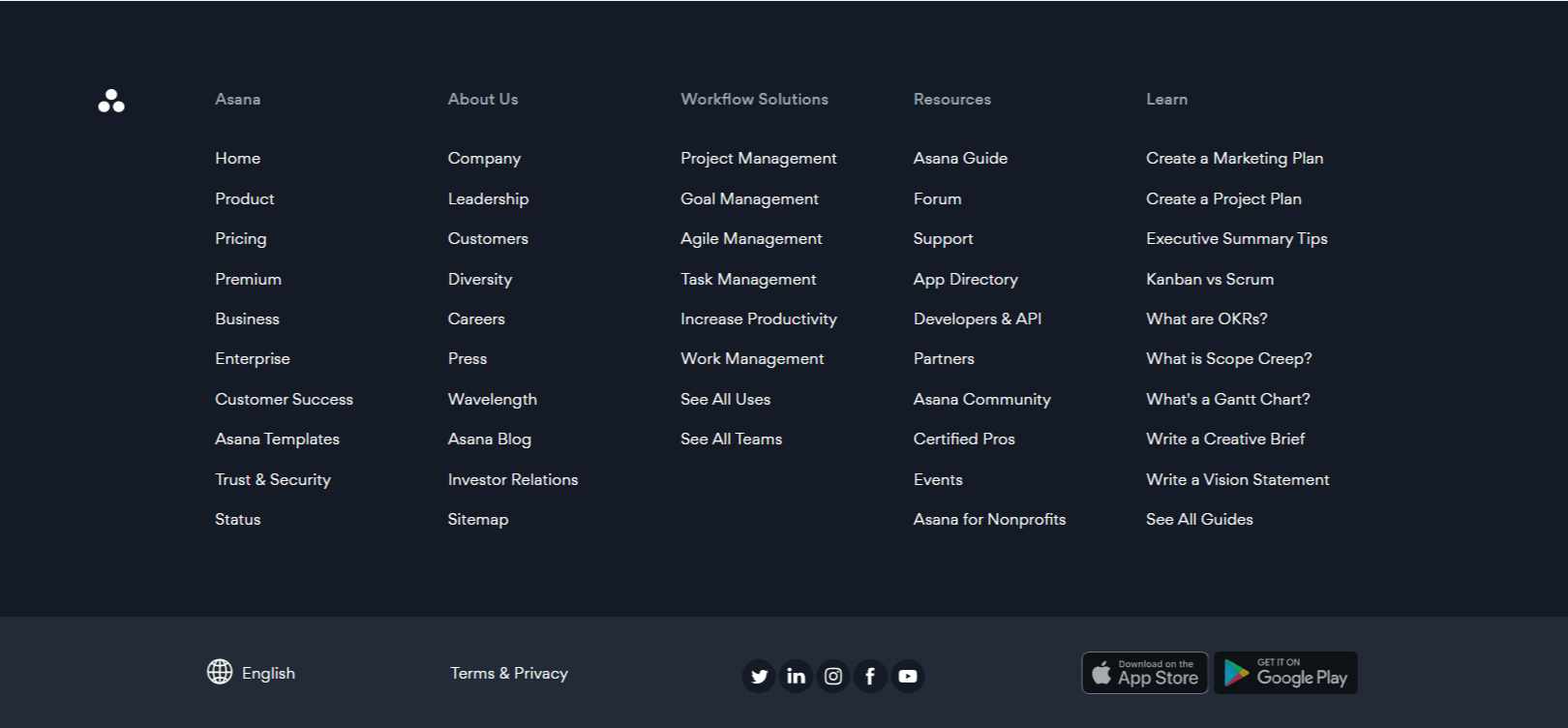1568x728 pixels.
Task: Open the Press link
Action: (467, 358)
